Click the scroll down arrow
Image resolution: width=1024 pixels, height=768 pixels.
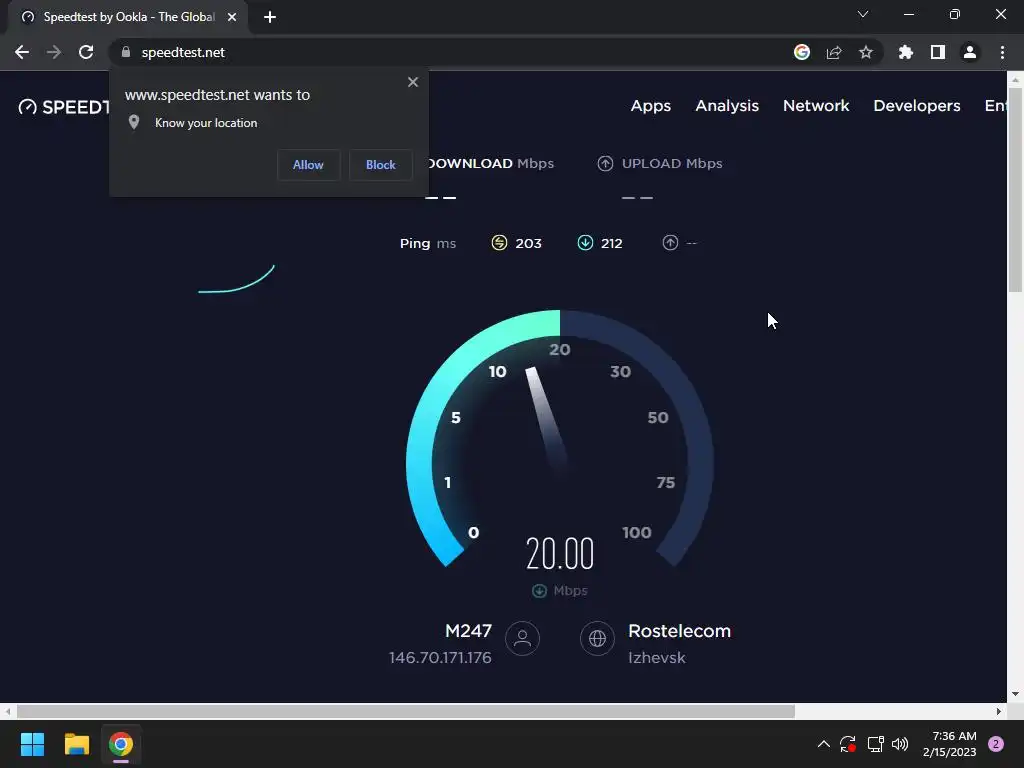(x=1016, y=694)
